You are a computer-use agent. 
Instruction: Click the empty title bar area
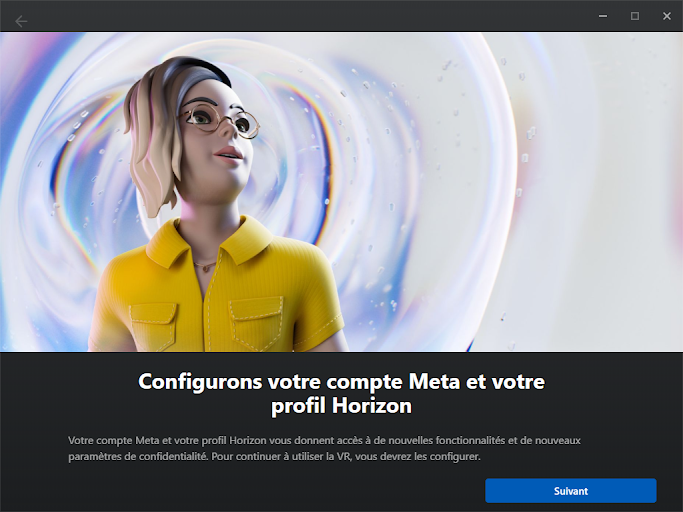point(305,16)
